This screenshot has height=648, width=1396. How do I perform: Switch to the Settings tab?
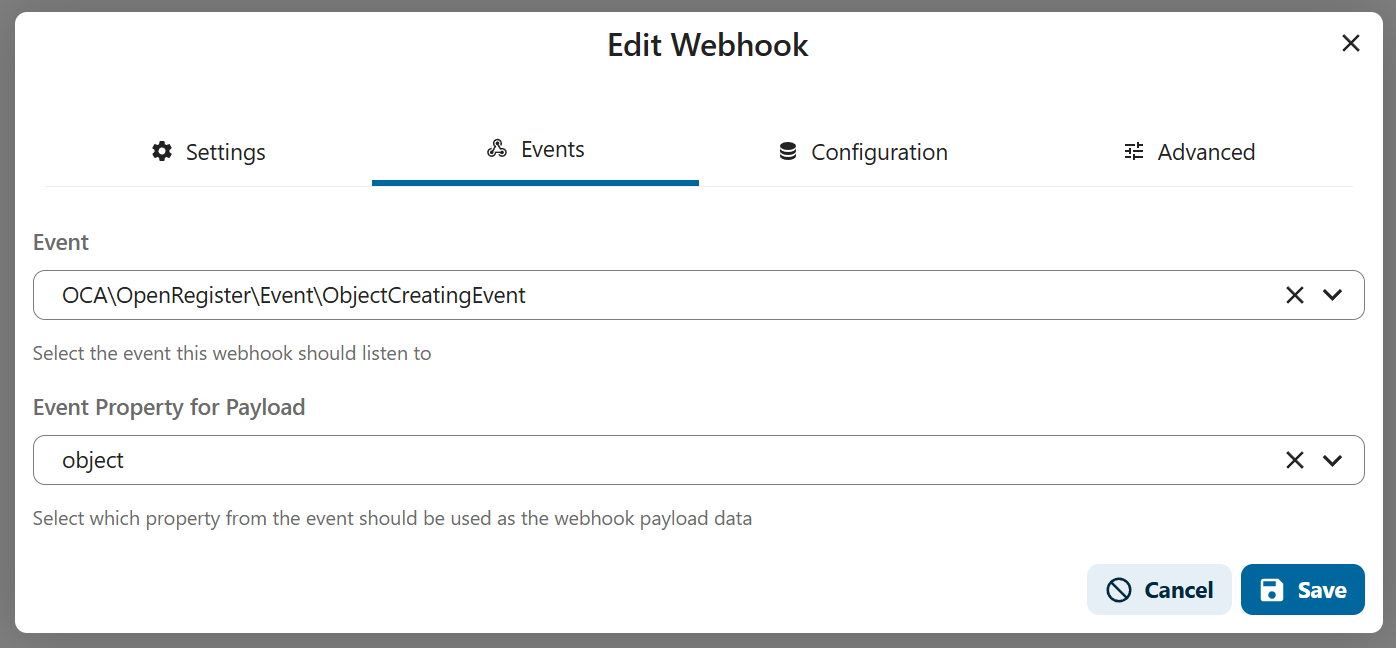(x=209, y=152)
